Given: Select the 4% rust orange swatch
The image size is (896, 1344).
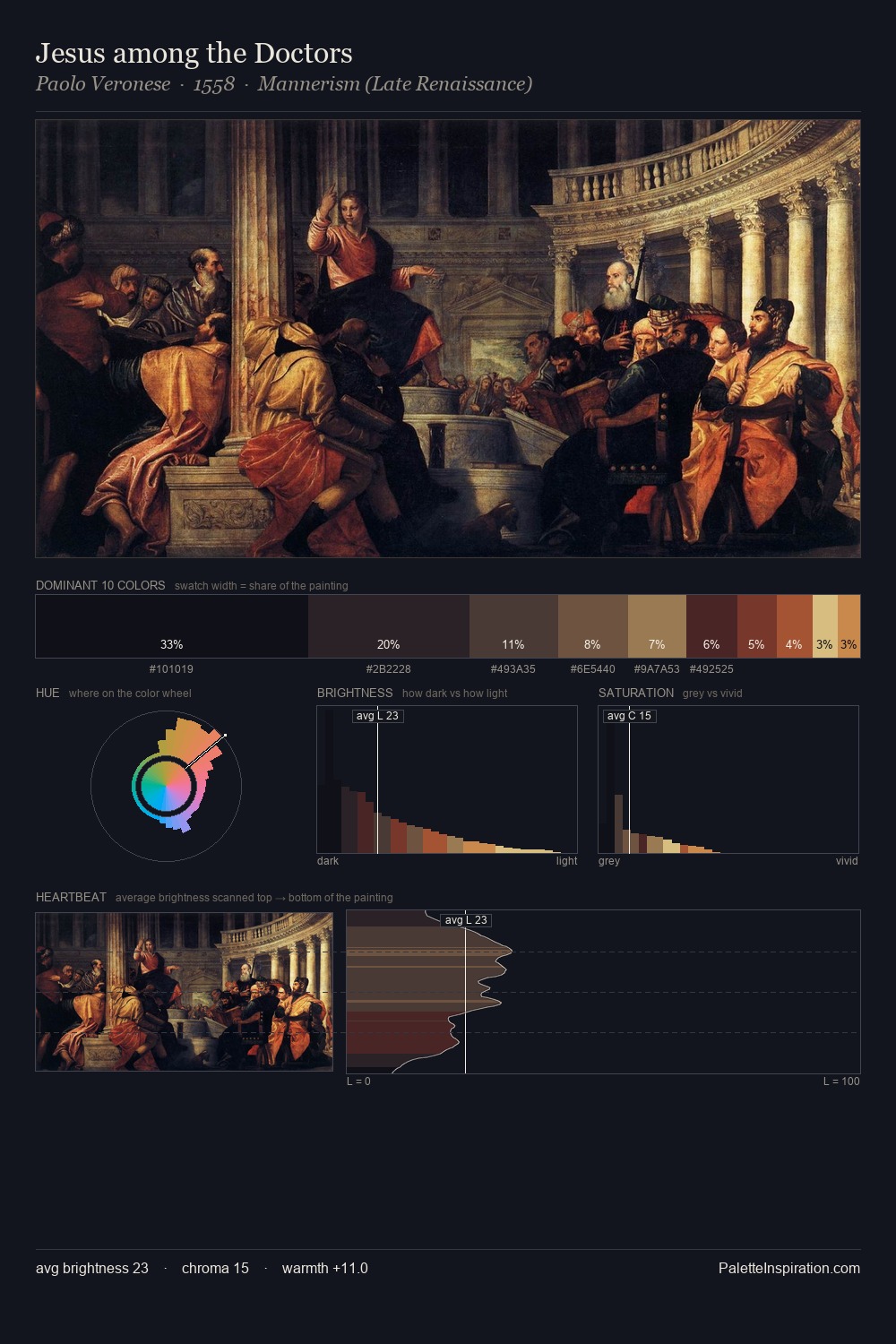Looking at the screenshot, I should (794, 626).
